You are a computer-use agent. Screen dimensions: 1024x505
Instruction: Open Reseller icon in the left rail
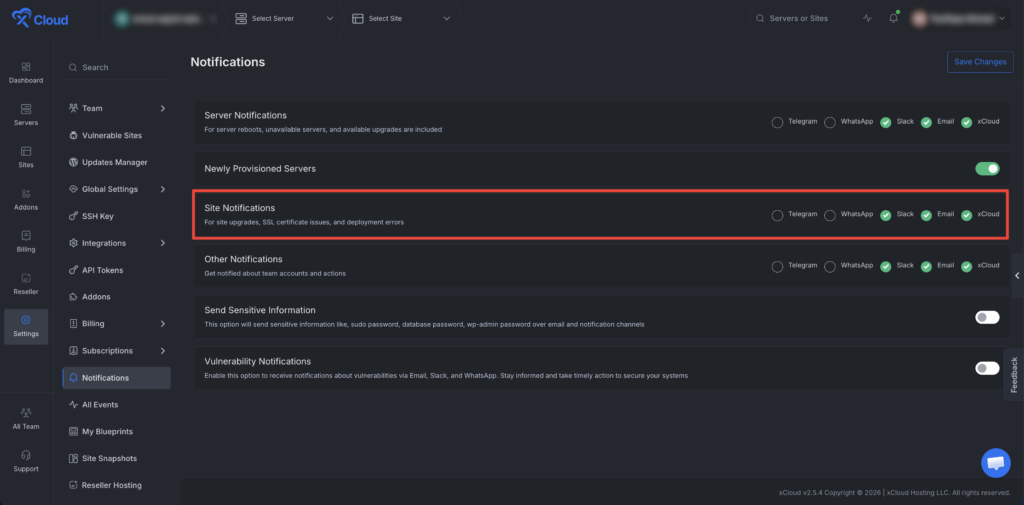click(x=26, y=284)
